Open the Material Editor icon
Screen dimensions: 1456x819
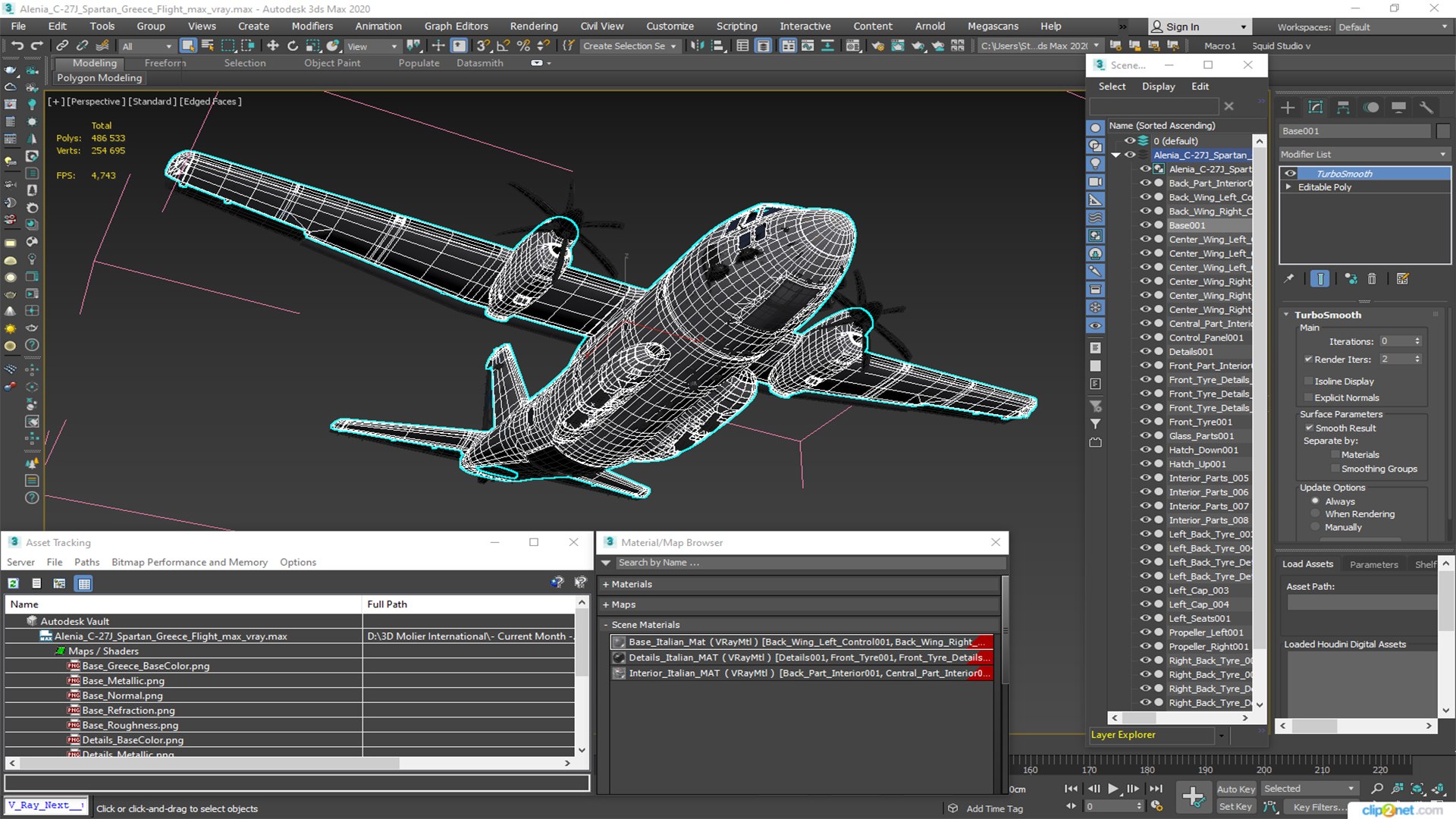852,45
